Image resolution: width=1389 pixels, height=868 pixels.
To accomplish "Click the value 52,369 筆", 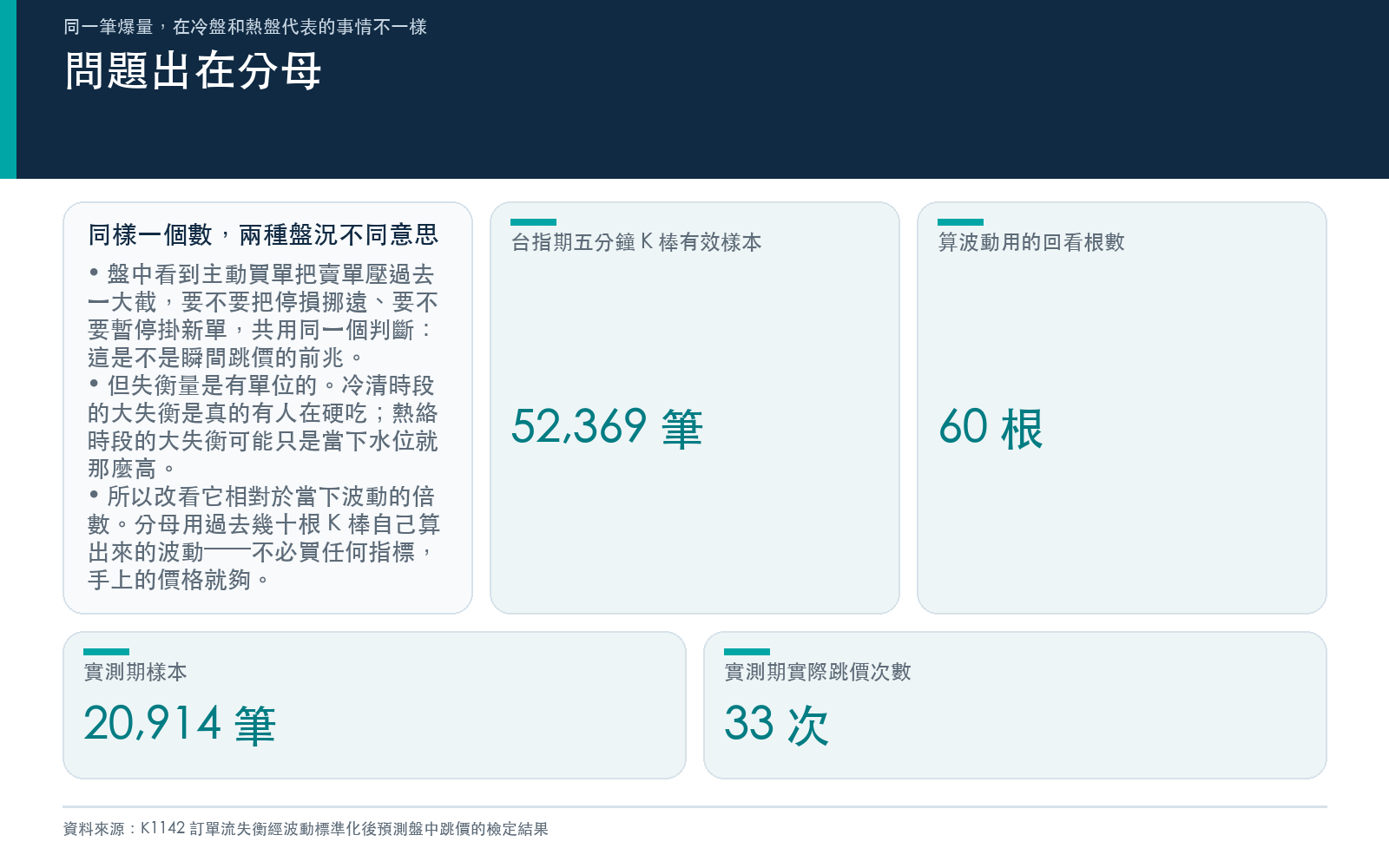I will coord(607,428).
